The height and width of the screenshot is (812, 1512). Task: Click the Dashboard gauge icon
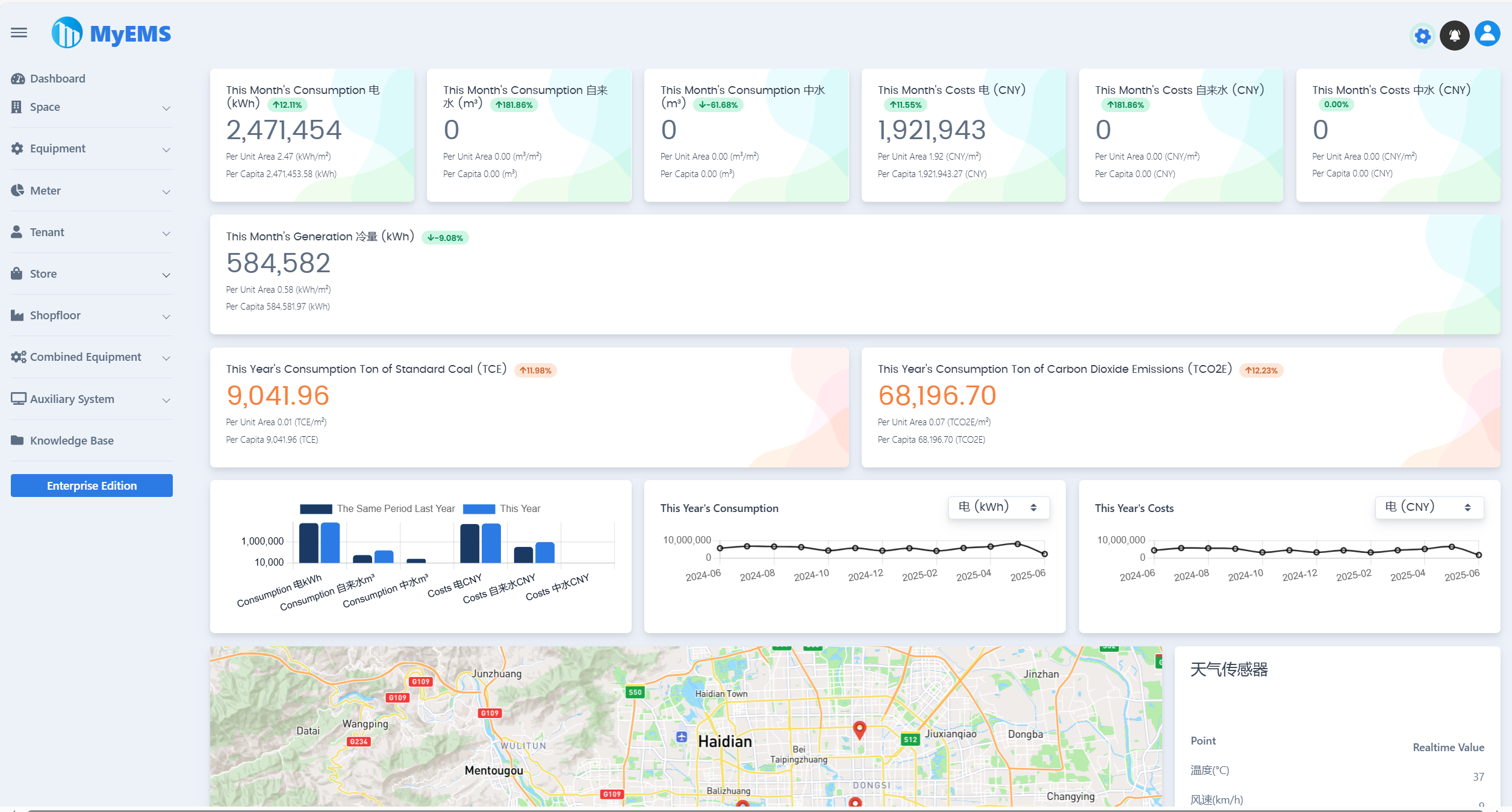17,79
